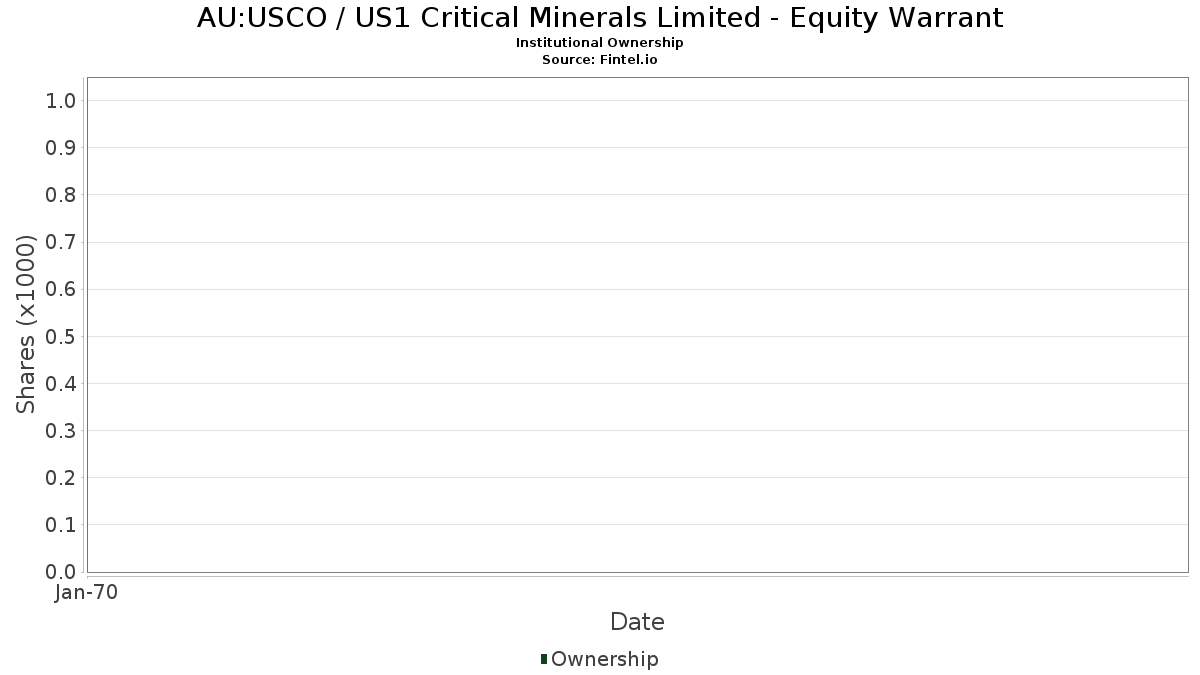Click the Date x-axis title
The image size is (1200, 675).
(x=637, y=622)
